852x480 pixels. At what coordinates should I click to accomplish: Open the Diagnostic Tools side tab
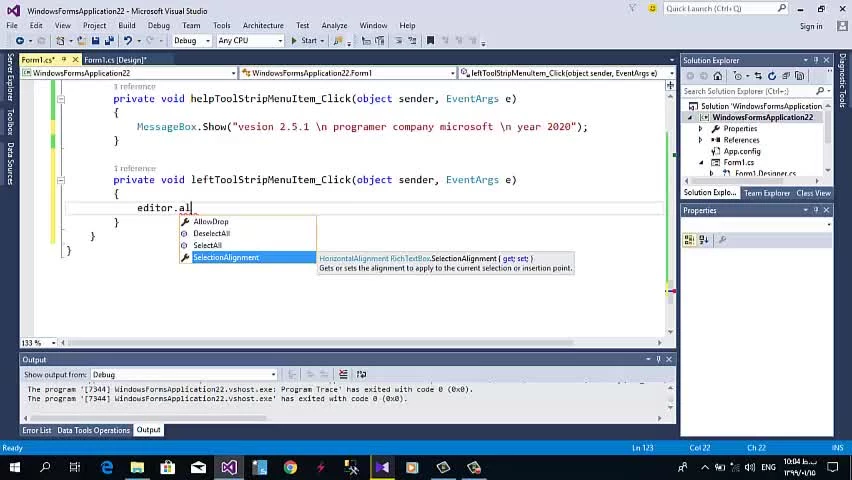point(842,80)
